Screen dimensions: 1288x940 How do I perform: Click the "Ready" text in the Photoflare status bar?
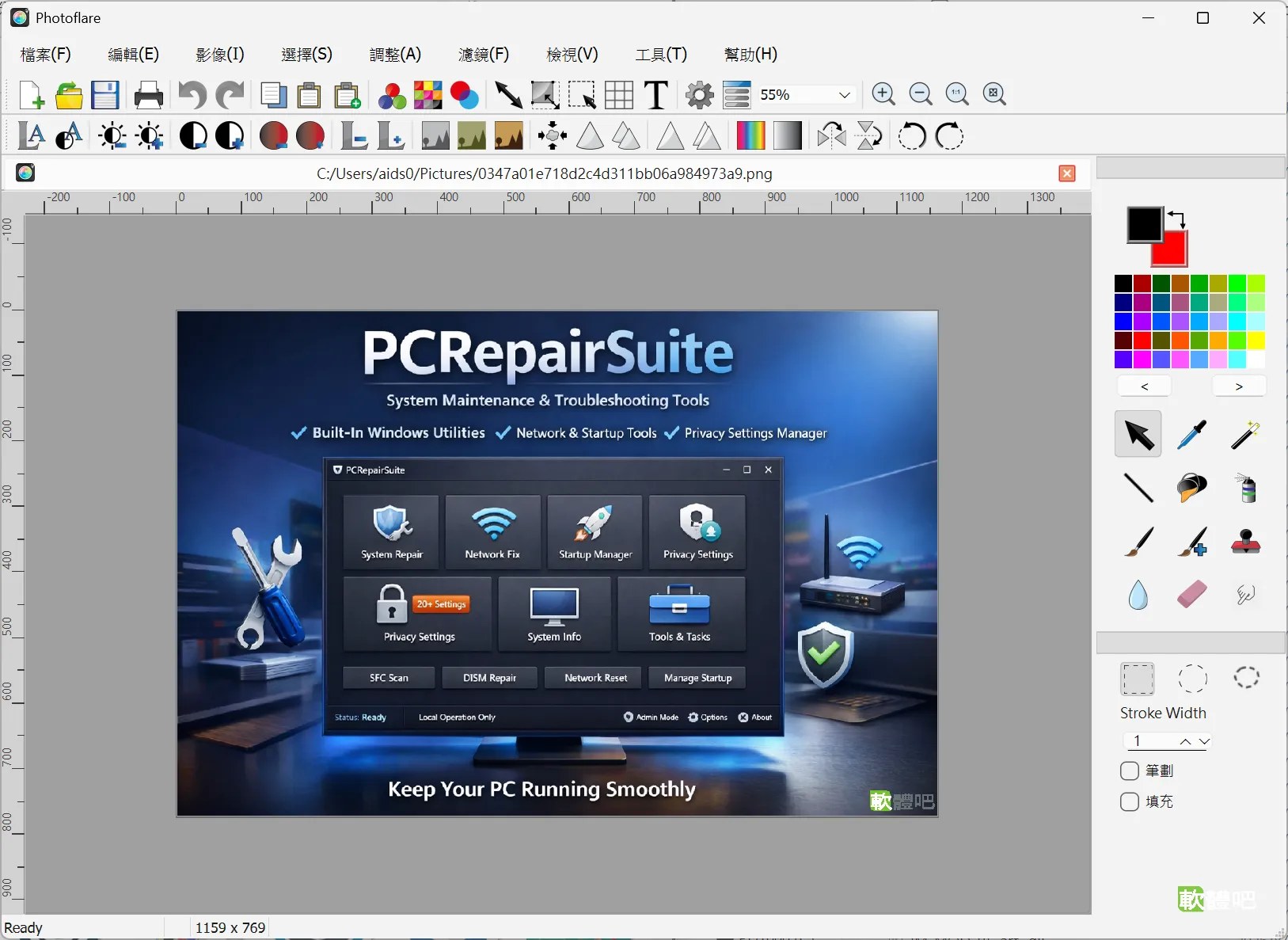click(x=24, y=928)
